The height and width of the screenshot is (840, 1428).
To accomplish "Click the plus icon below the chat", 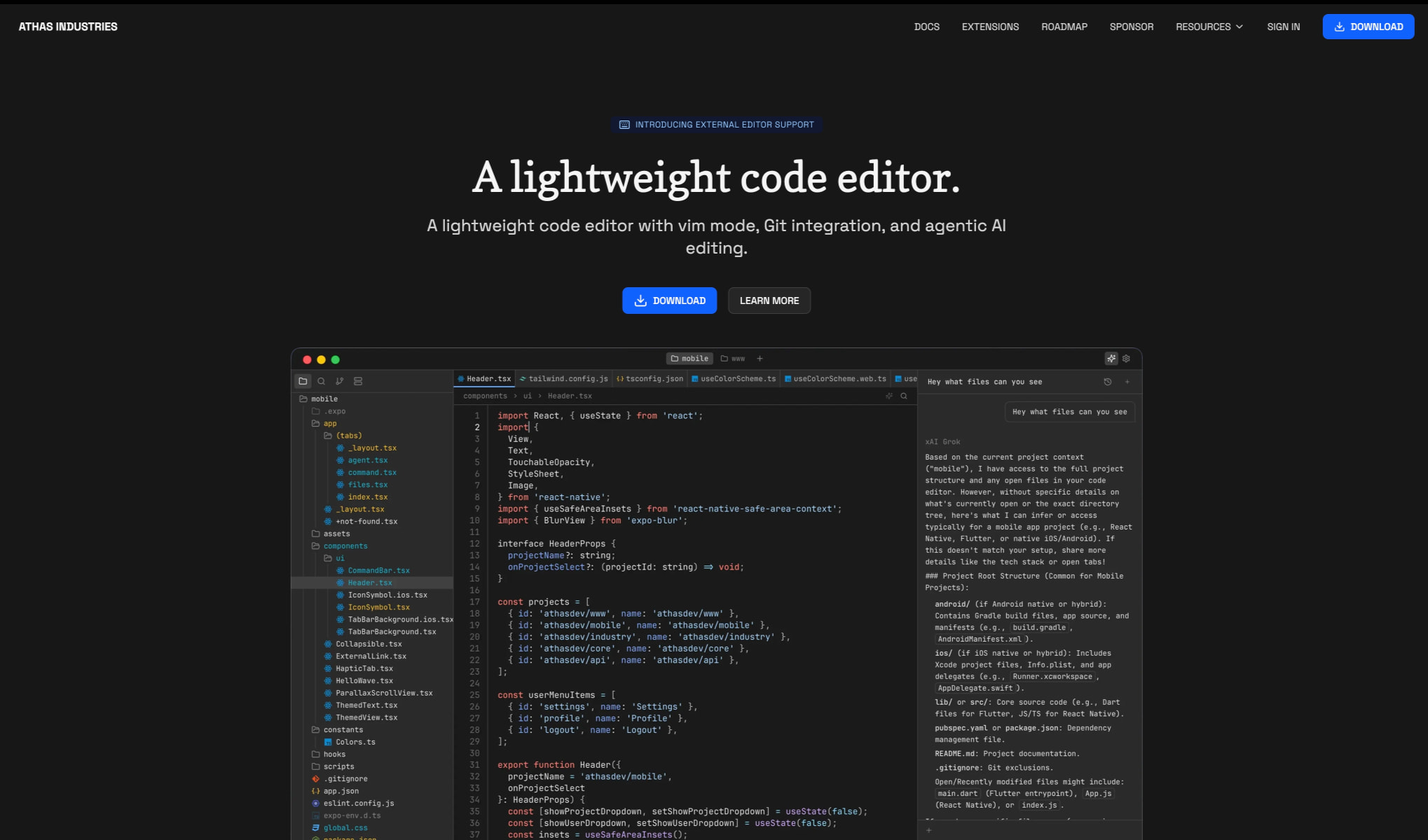I will pos(929,830).
